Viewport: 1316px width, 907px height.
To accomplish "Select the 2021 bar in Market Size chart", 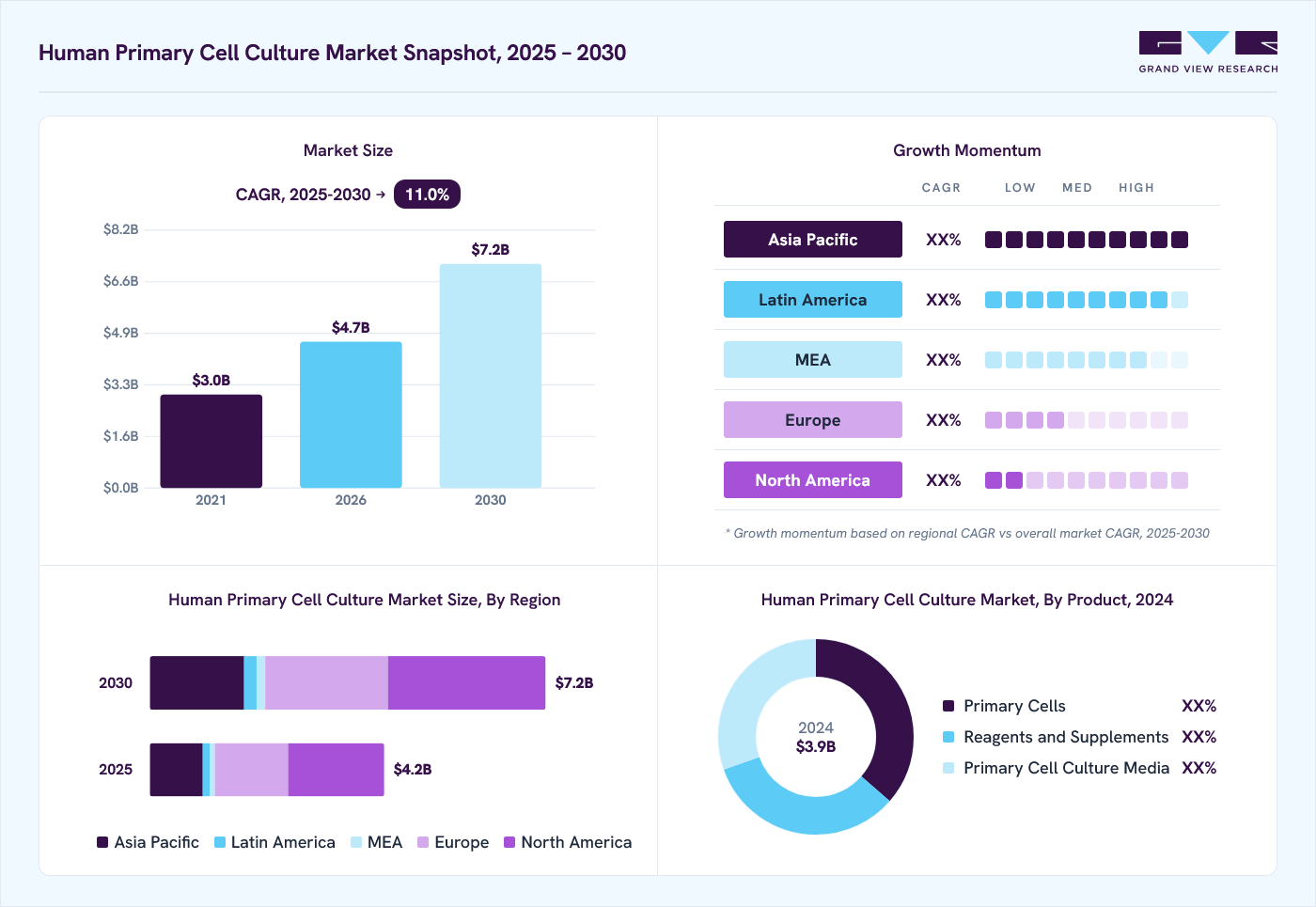I will pos(211,441).
